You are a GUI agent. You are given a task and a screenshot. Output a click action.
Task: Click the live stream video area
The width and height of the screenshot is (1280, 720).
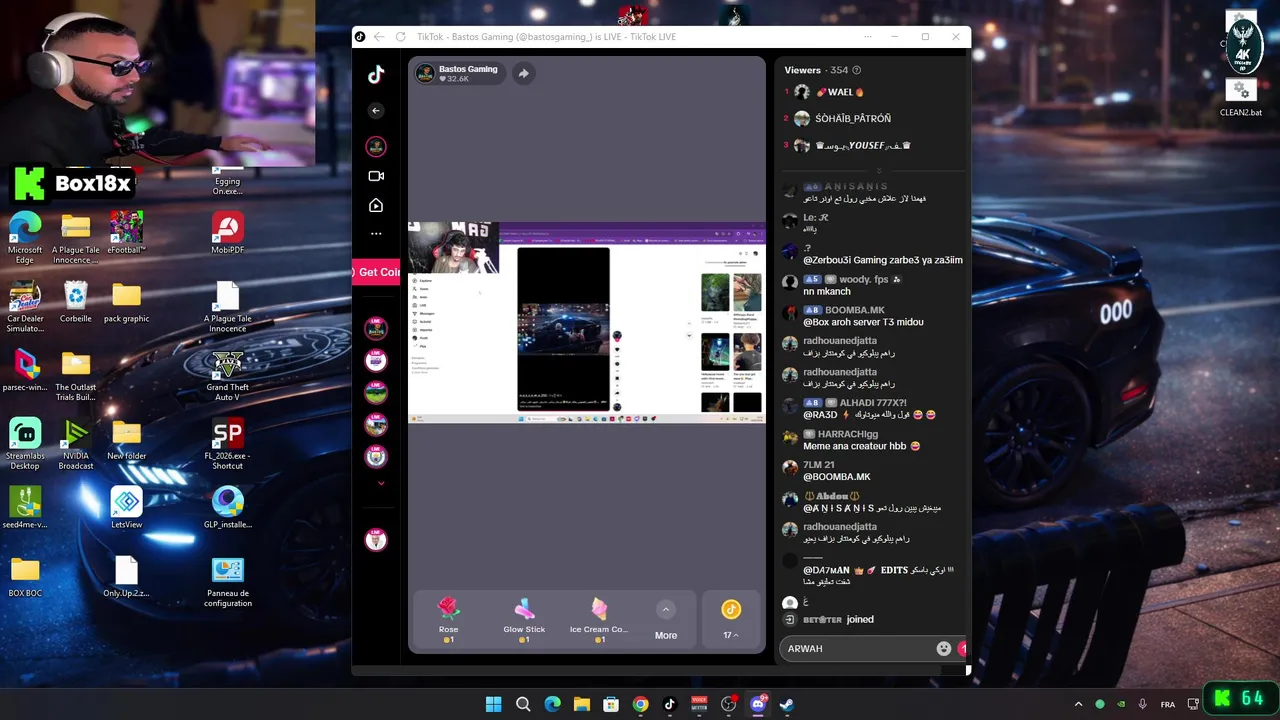(587, 322)
